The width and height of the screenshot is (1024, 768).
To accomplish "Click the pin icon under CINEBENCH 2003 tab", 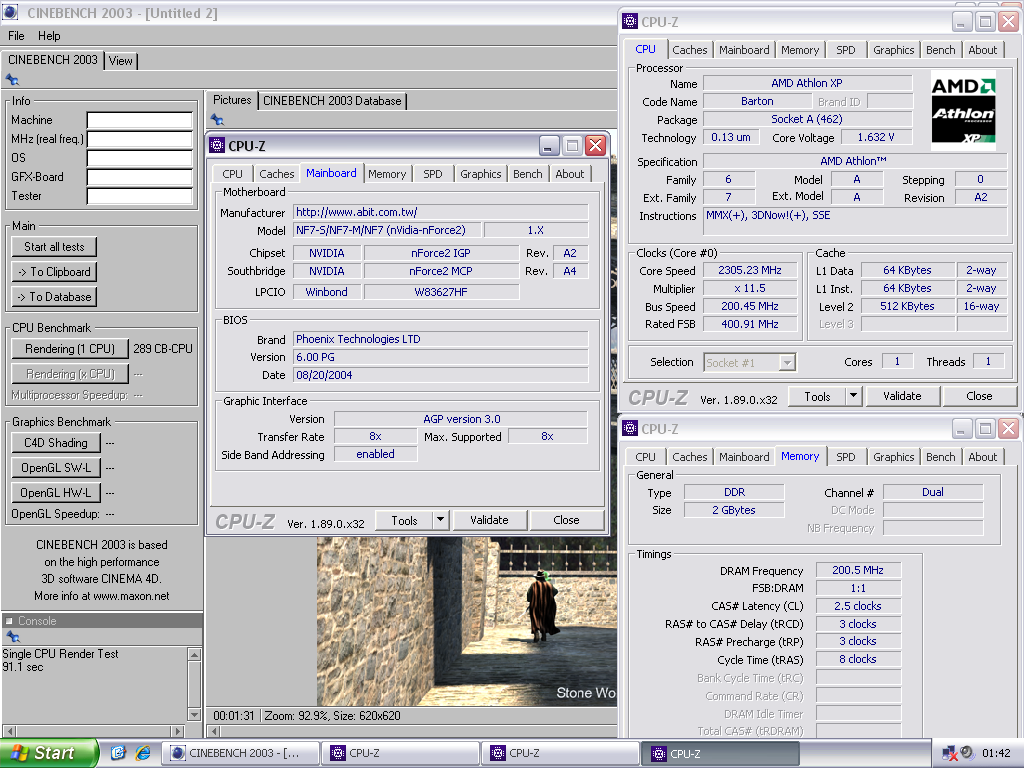I will tap(12, 80).
